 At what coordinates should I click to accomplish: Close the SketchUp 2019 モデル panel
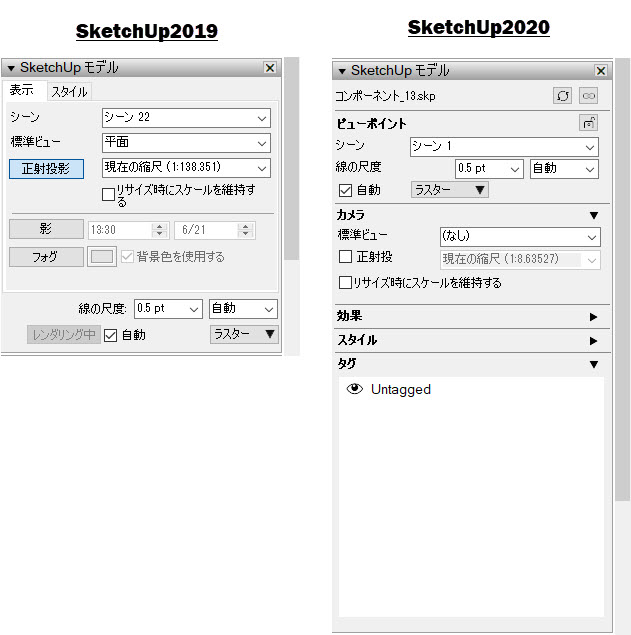(270, 68)
